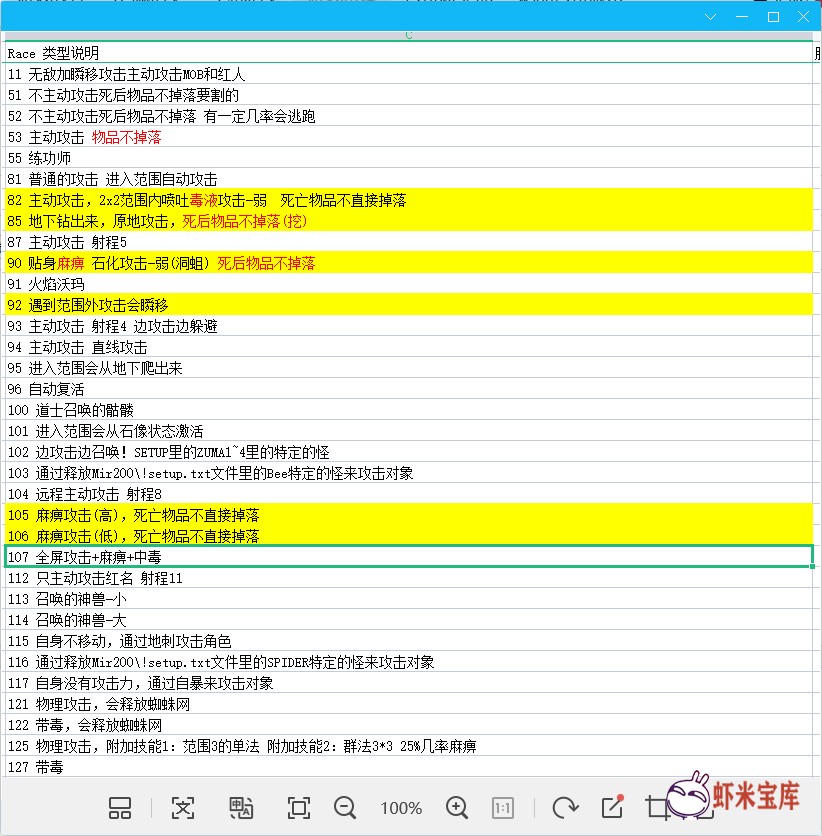The width and height of the screenshot is (822, 836).
Task: Open the thumbnail grid view icon
Action: [x=120, y=808]
